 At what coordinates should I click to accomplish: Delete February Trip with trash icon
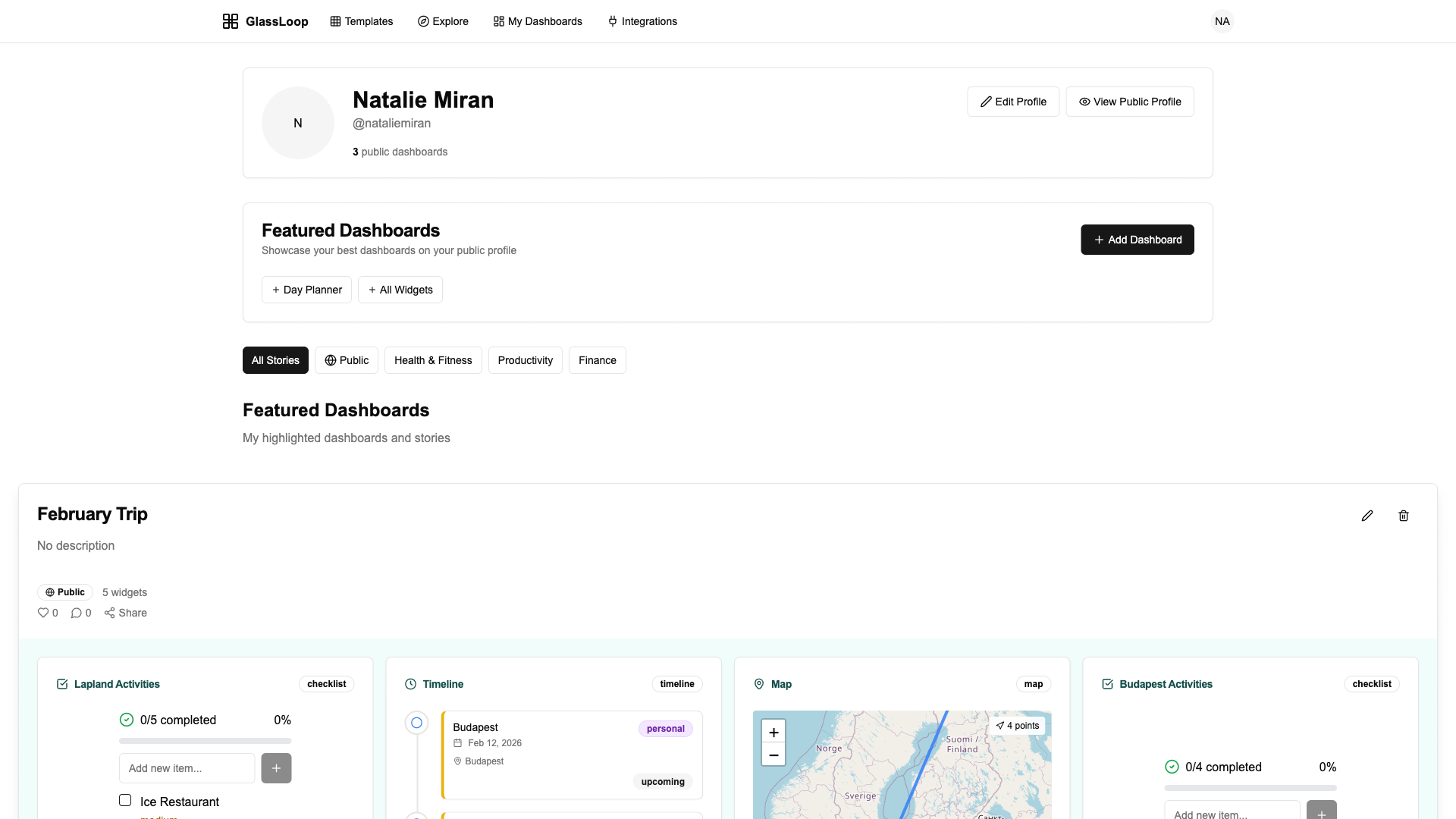coord(1404,516)
